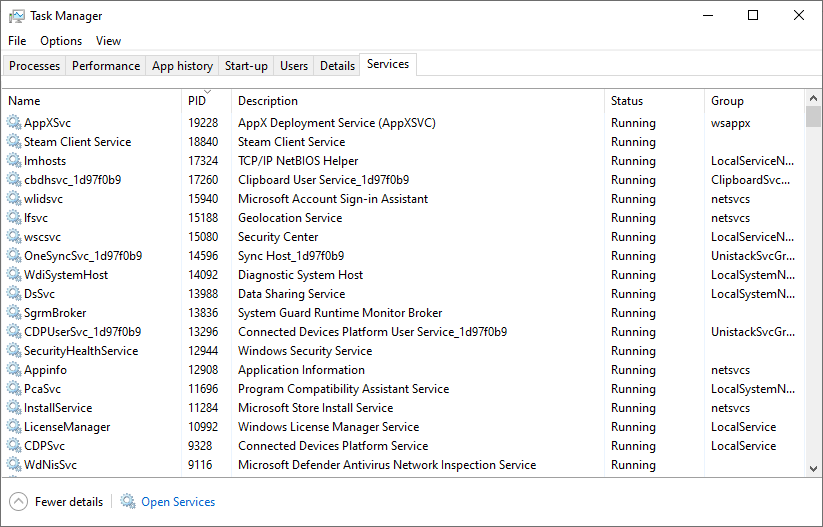Select the Services tab
Viewport: 823px width, 527px height.
(x=388, y=64)
